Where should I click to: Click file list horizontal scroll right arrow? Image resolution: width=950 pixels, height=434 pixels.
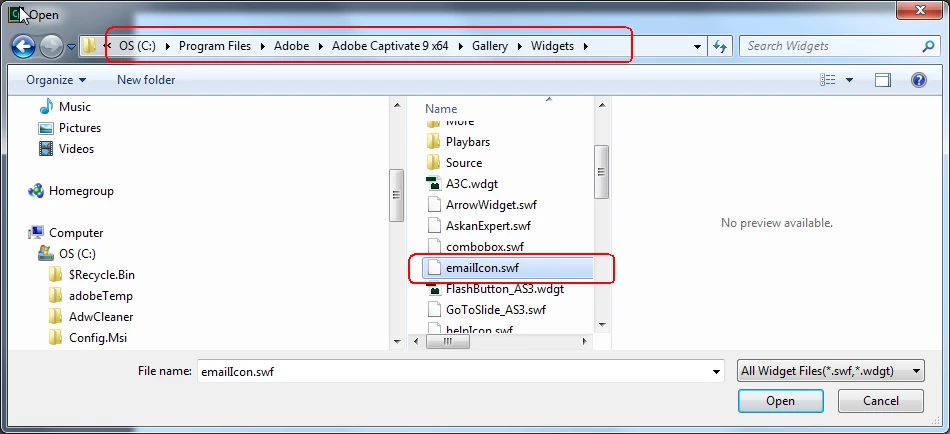(x=585, y=342)
